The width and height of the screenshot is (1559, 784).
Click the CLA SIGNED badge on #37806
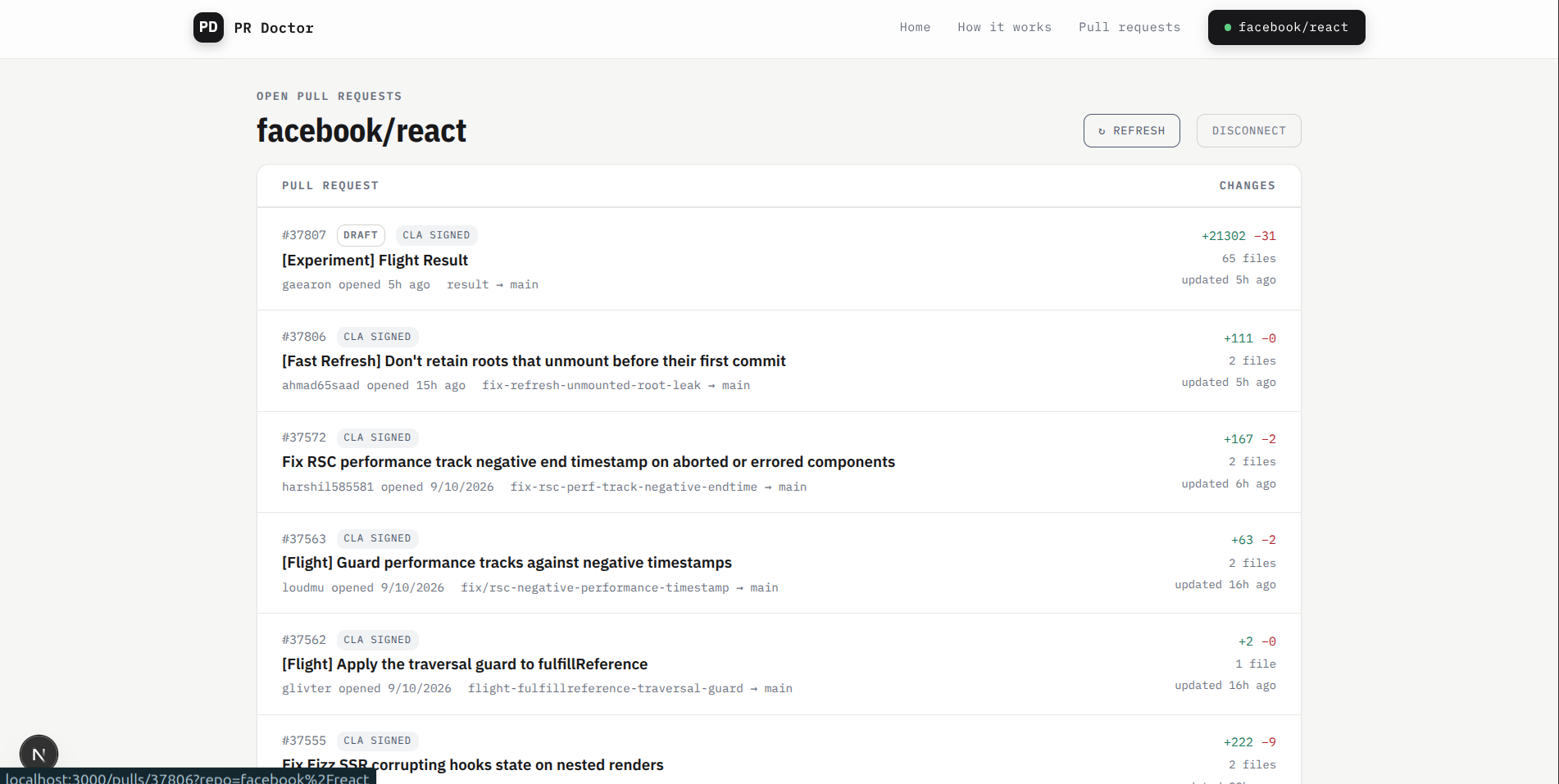click(377, 337)
